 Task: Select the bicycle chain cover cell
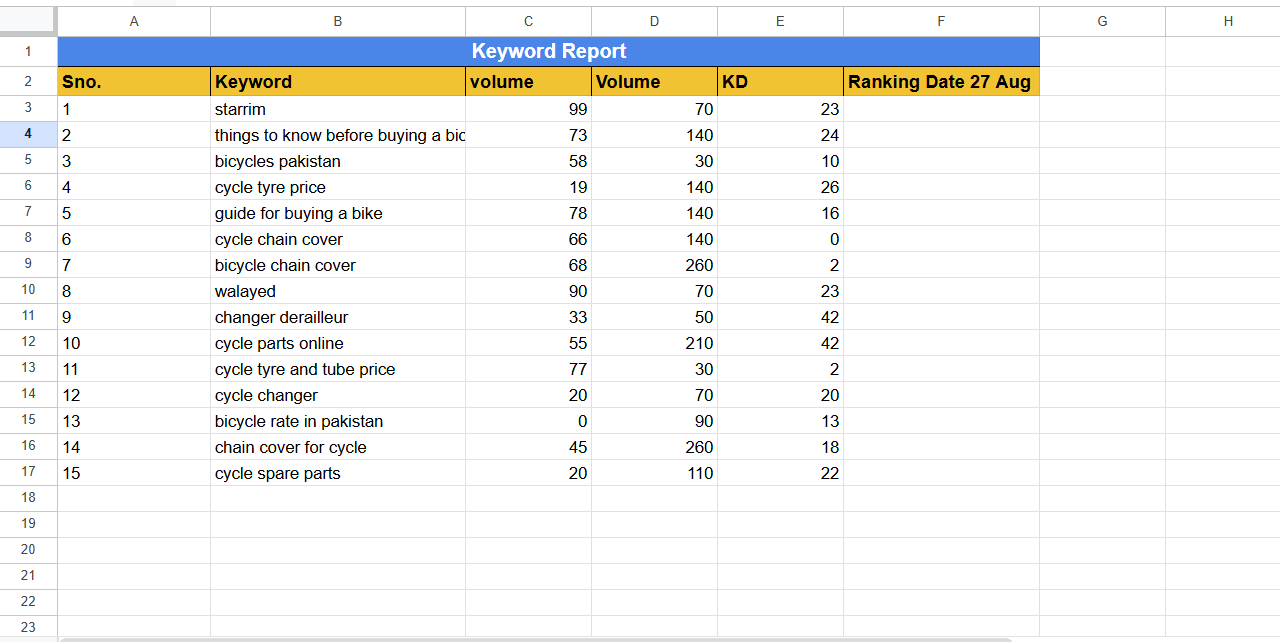pyautogui.click(x=338, y=265)
